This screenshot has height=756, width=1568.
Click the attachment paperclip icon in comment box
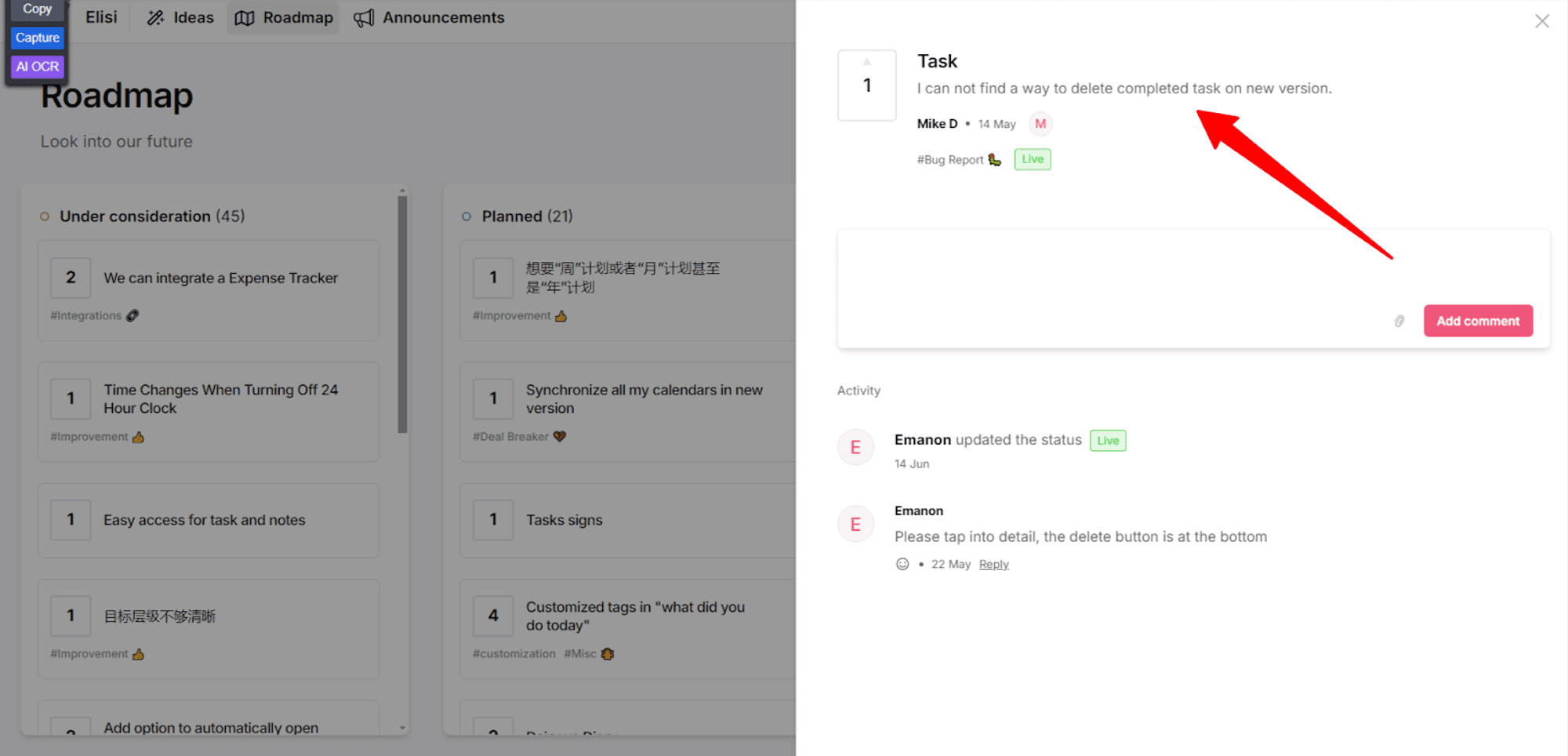point(1399,322)
